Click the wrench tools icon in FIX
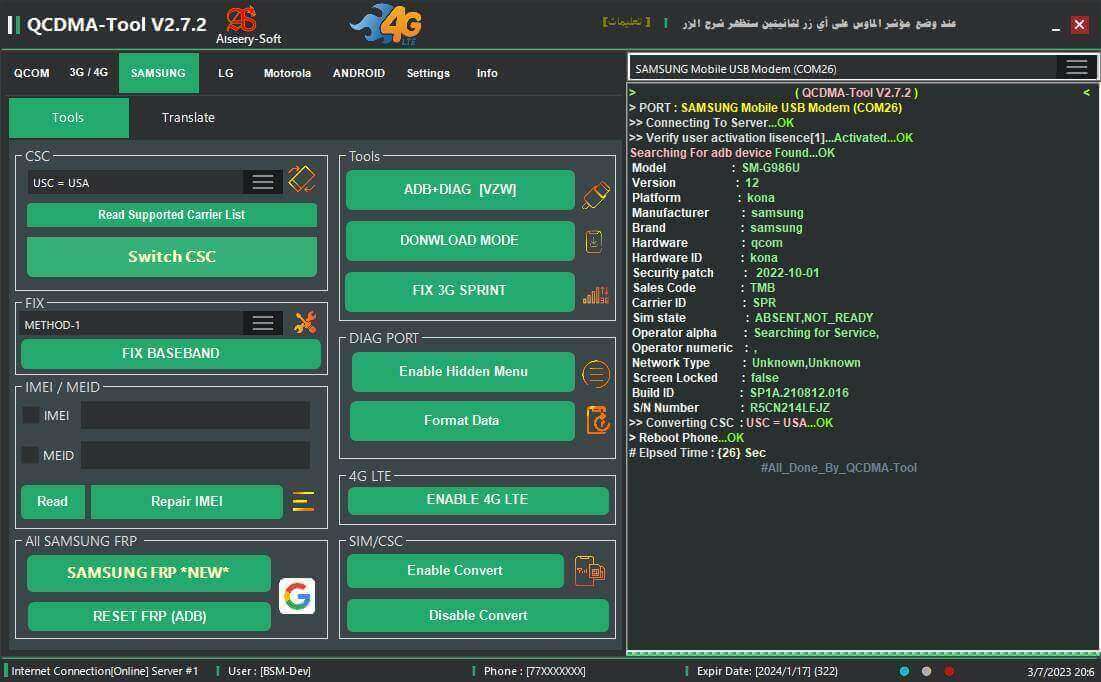The width and height of the screenshot is (1101, 682). [305, 322]
